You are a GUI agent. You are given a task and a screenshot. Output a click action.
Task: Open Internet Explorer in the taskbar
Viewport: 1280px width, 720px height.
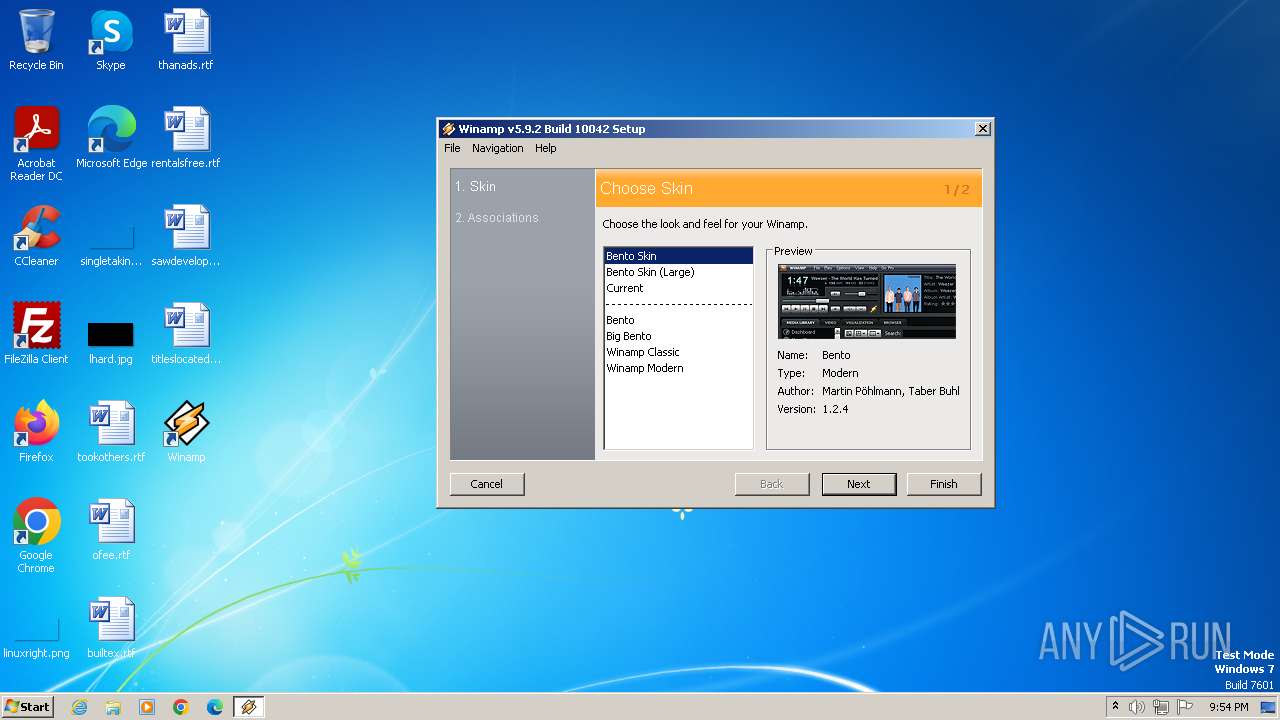79,707
